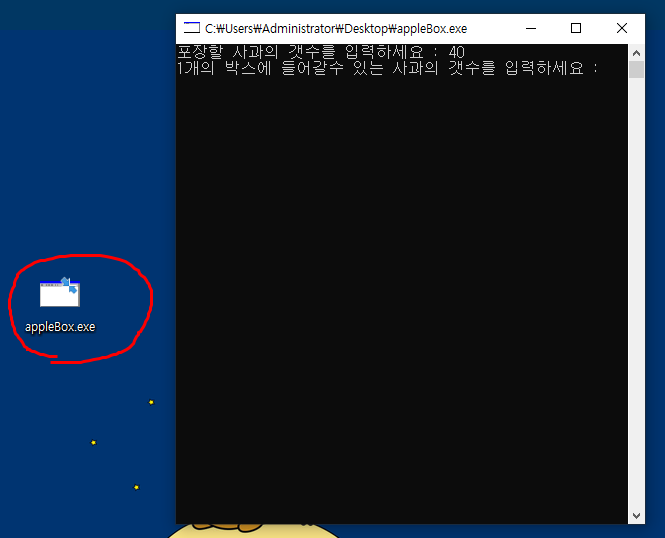The width and height of the screenshot is (665, 538).
Task: Click the second console prompt line starting with 1개의 박스에
Action: pyautogui.click(x=388, y=68)
